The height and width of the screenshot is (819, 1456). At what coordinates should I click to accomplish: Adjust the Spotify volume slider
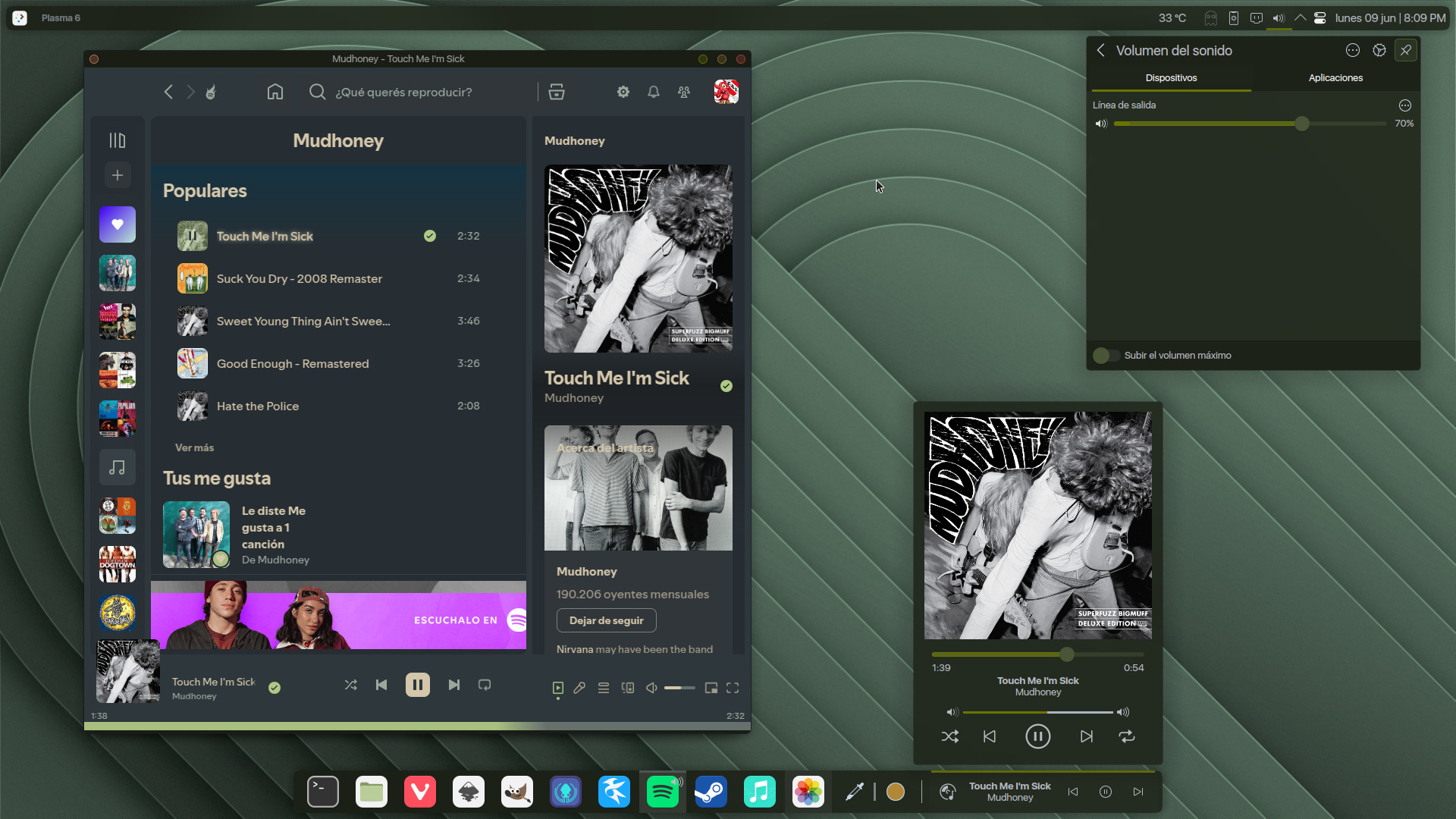click(679, 688)
